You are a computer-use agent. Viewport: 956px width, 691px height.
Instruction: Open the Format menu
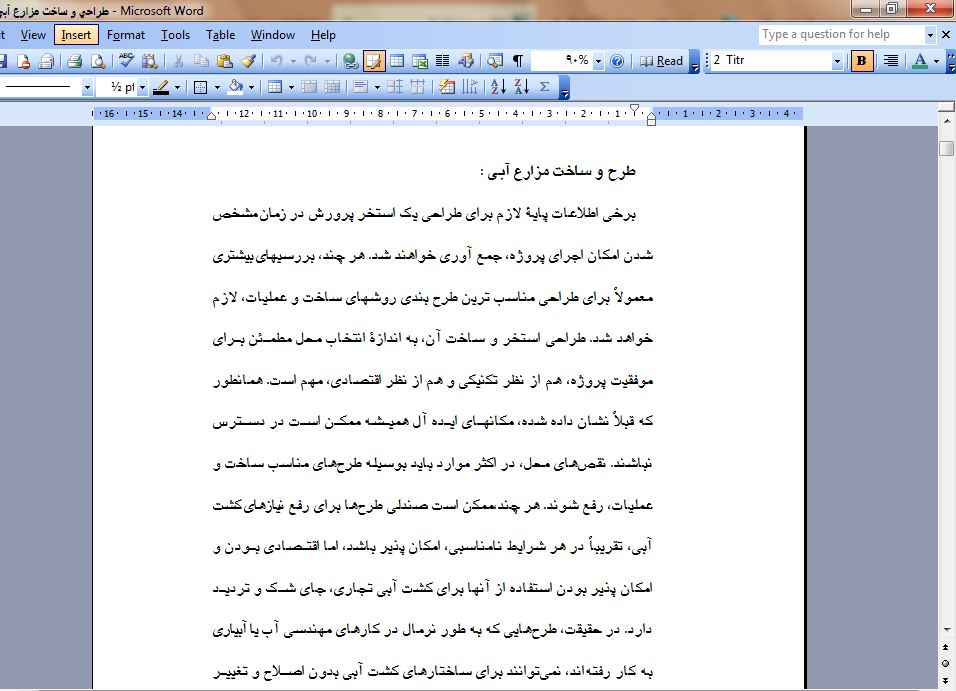coord(126,35)
